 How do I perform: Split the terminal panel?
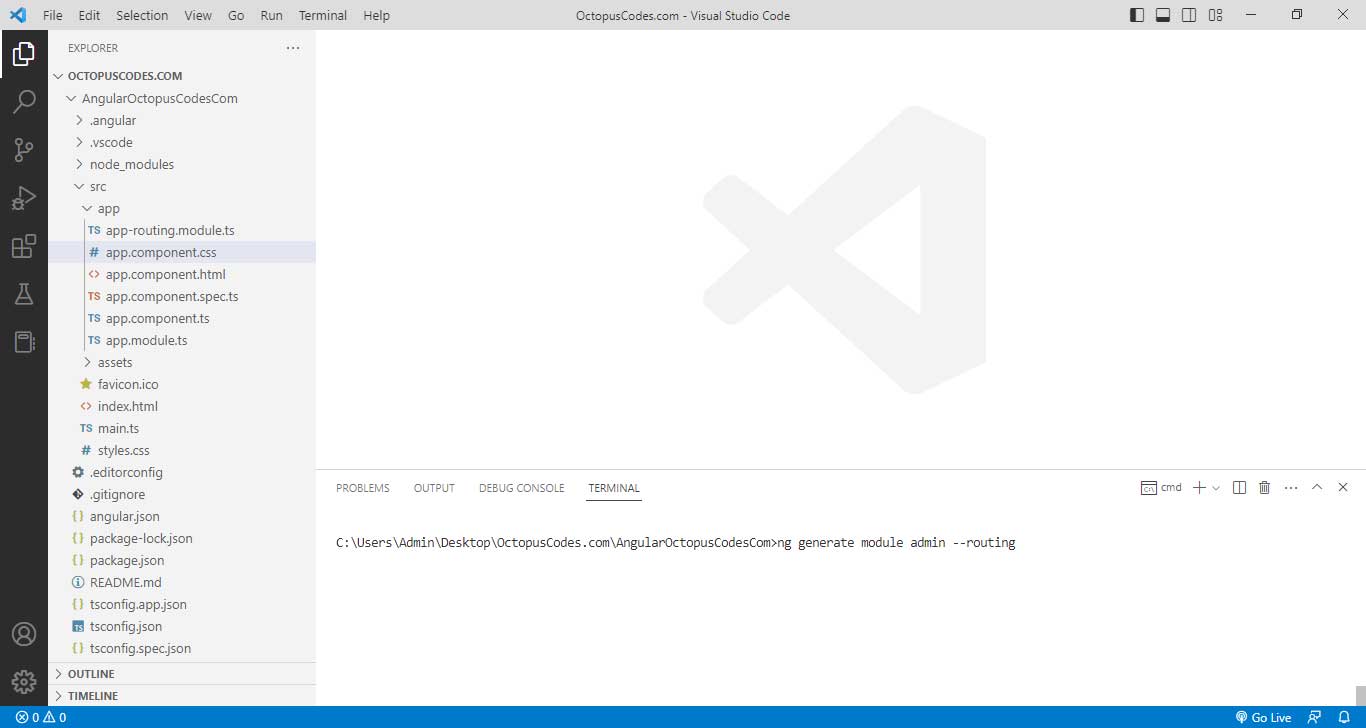1239,488
